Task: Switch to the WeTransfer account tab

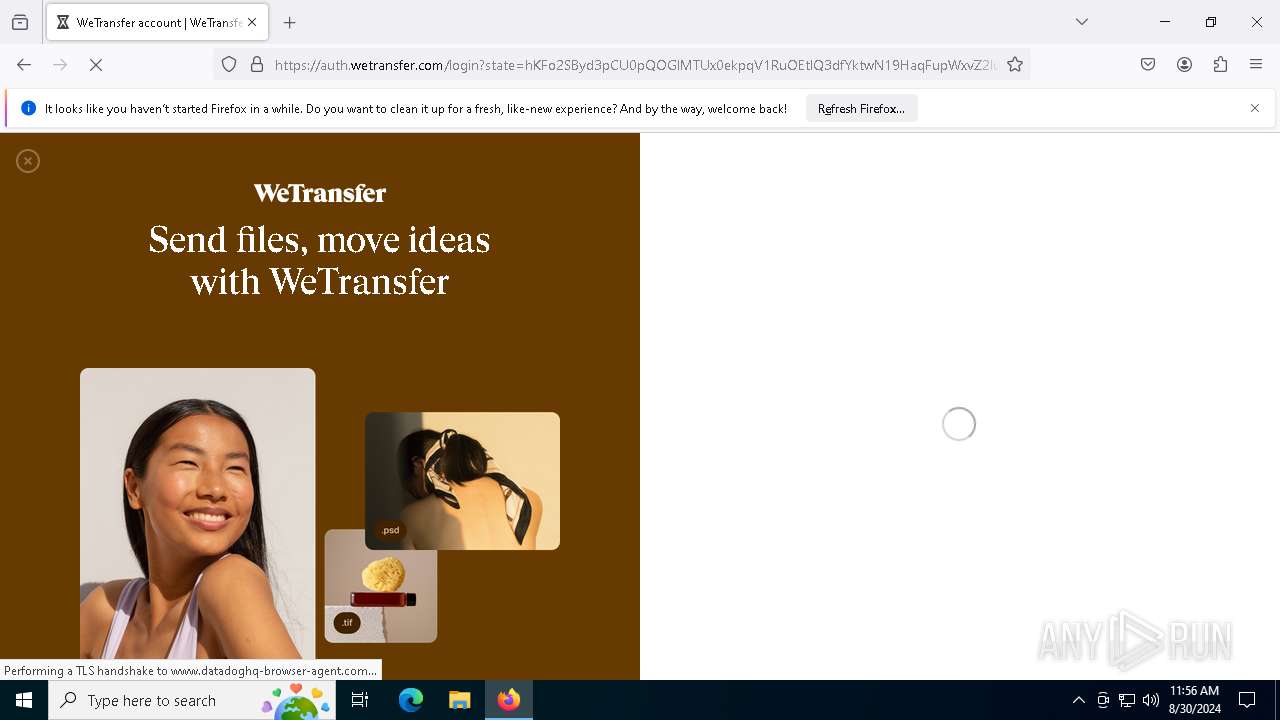Action: click(x=156, y=22)
